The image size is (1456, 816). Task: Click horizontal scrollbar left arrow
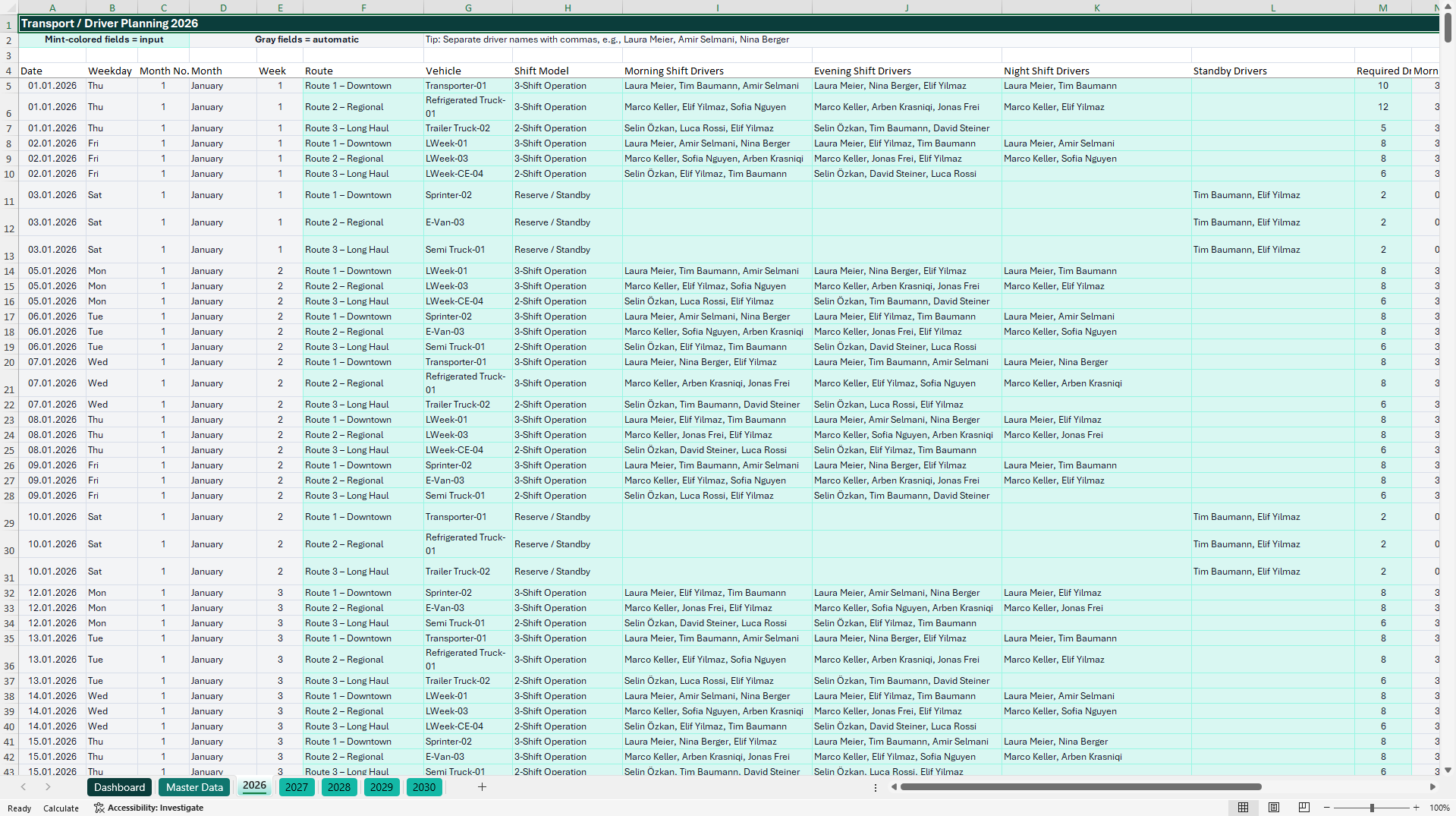click(895, 787)
